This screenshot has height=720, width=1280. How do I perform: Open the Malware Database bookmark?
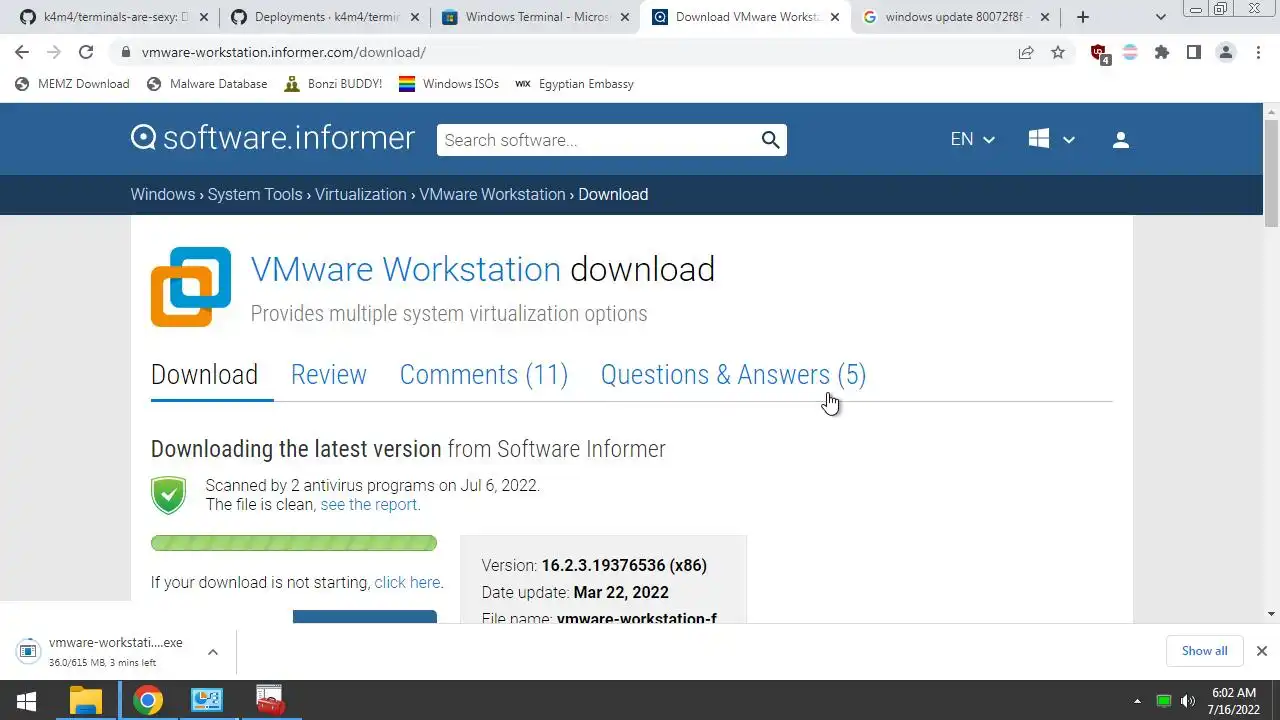(207, 84)
